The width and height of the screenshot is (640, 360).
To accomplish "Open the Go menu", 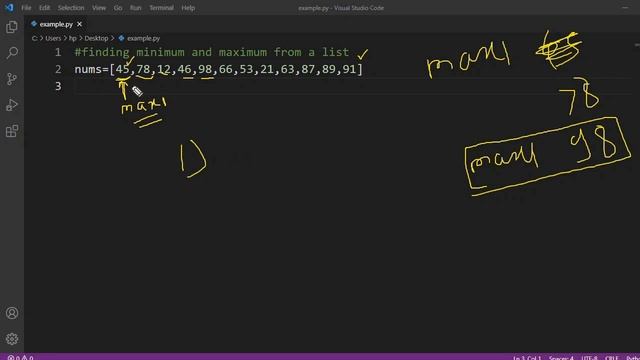I will (x=118, y=8).
